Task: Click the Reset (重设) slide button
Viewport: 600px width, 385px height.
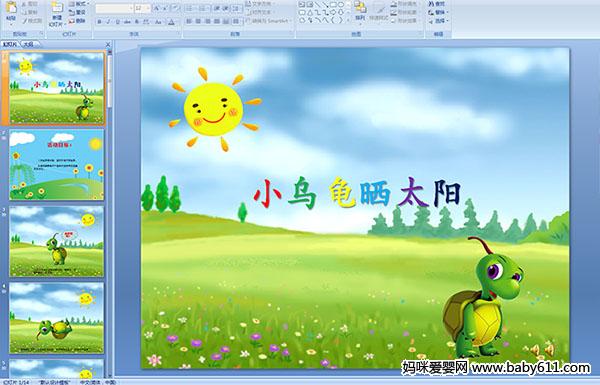Action: click(77, 12)
